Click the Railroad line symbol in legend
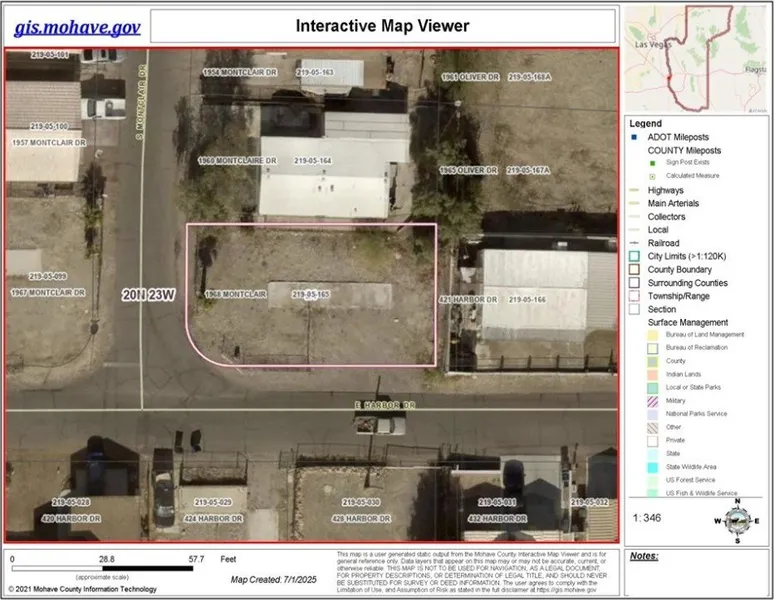Screen dimensions: 774x600 (634, 243)
